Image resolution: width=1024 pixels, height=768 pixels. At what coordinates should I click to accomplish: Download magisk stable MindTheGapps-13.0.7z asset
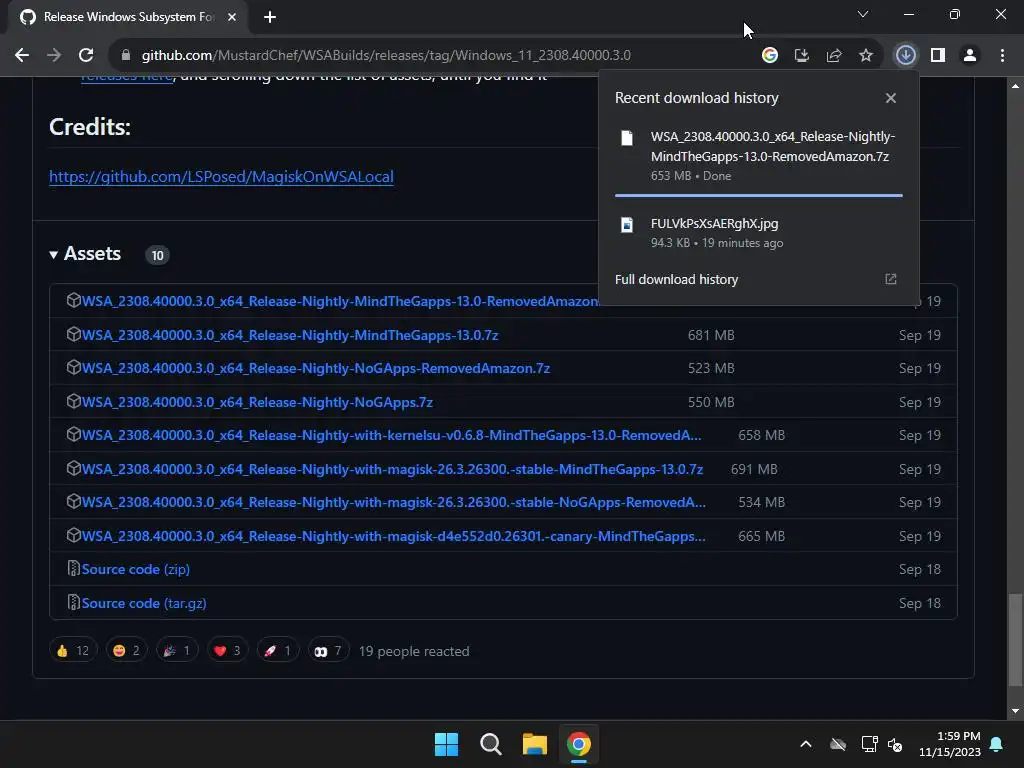(392, 470)
